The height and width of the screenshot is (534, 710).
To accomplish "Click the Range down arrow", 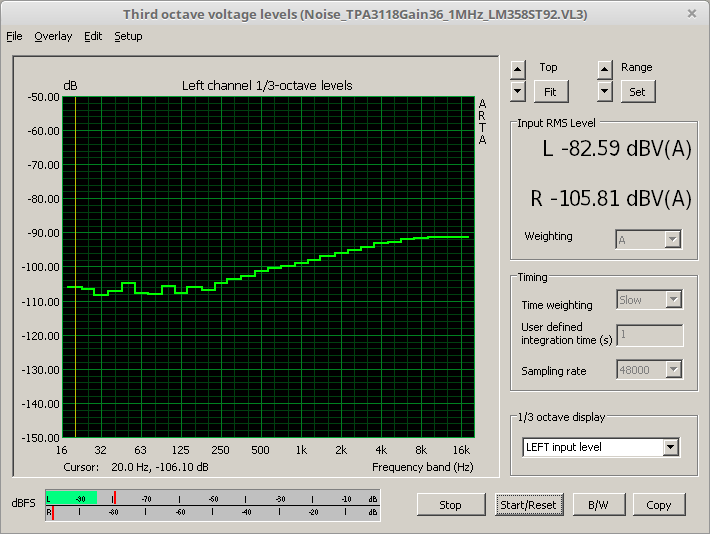I will (604, 91).
